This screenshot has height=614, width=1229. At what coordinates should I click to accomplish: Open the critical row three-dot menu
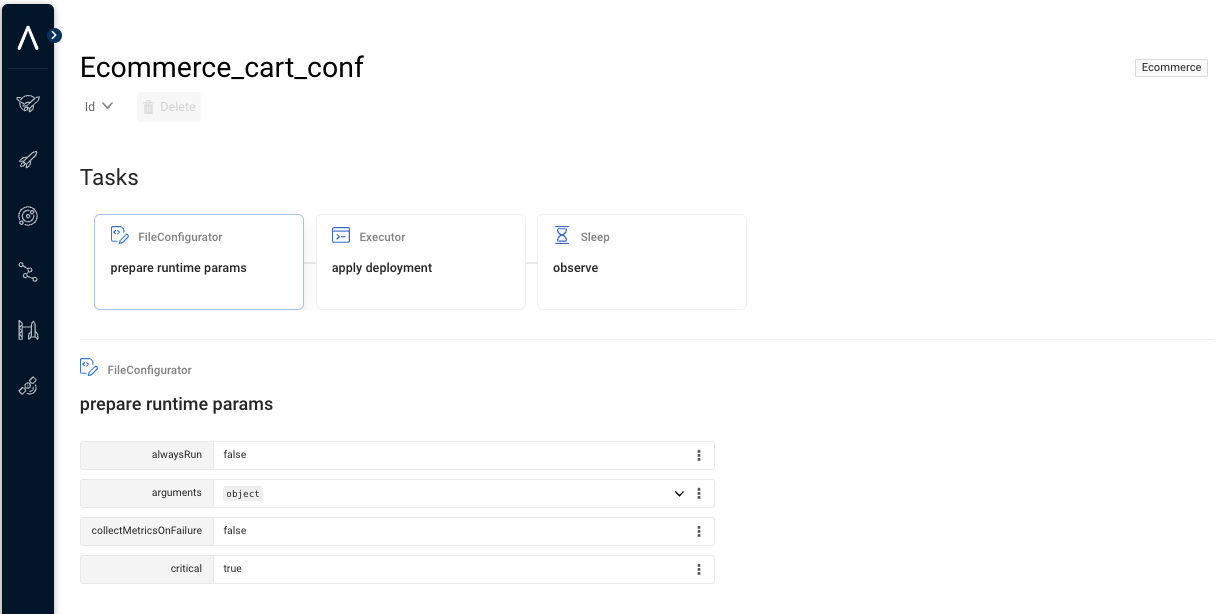[699, 570]
